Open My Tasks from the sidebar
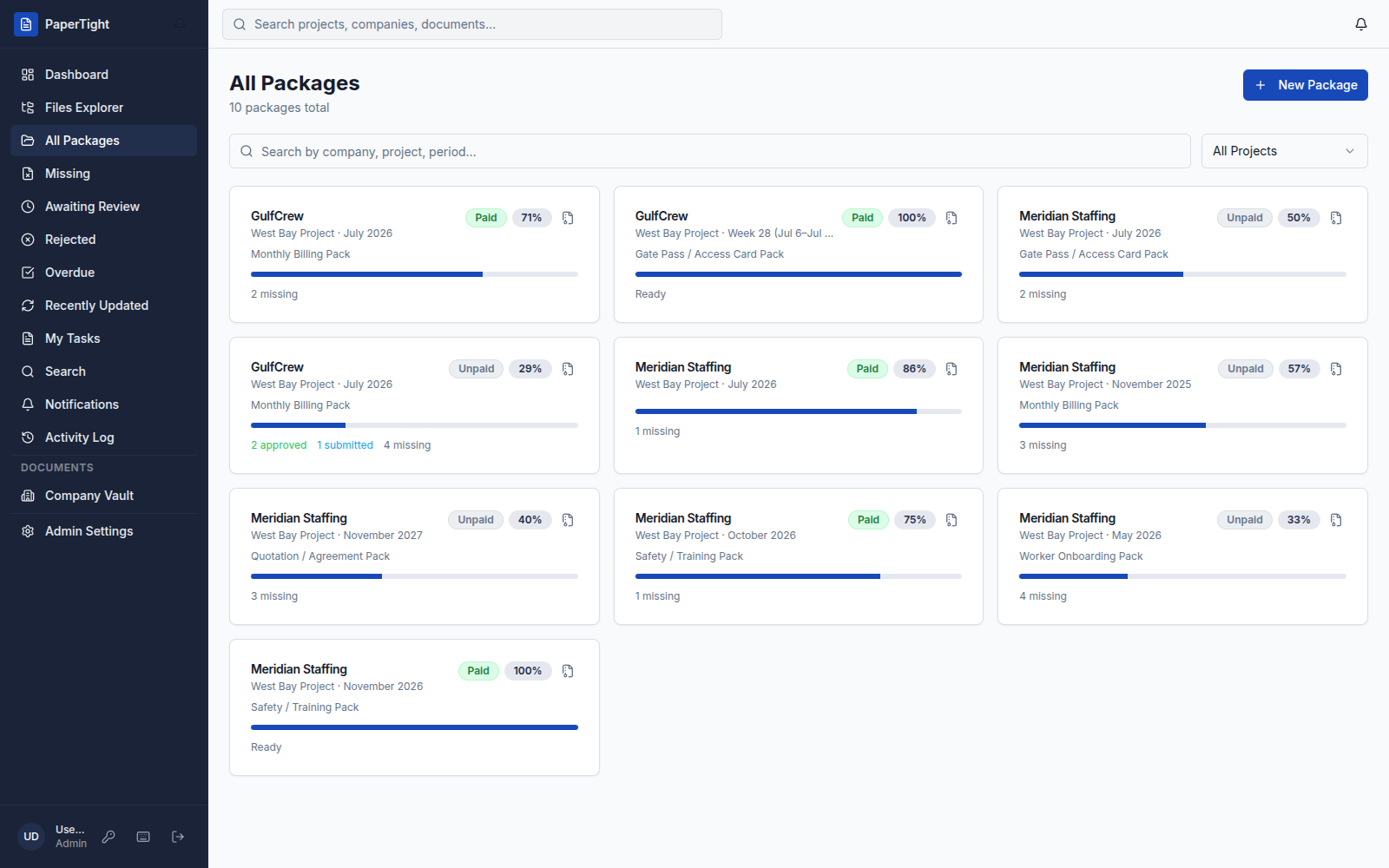 pos(103,339)
